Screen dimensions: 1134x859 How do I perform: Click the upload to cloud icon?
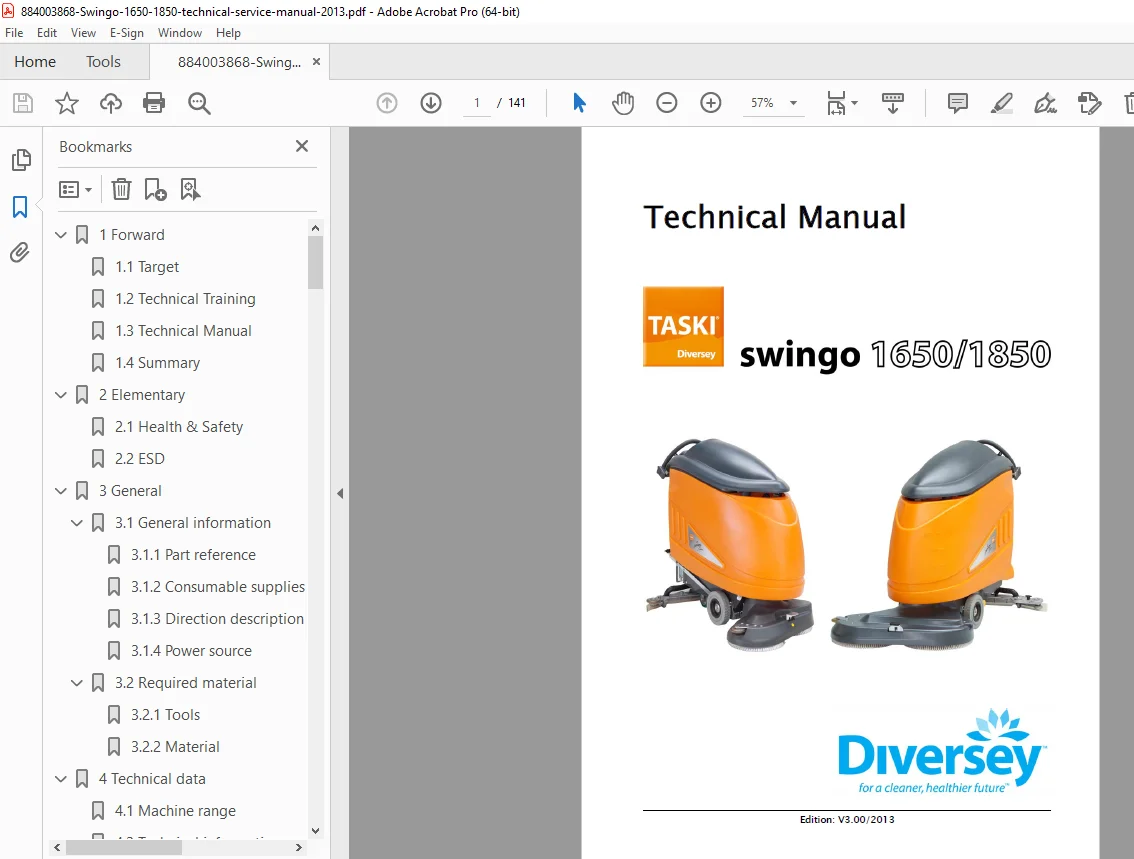click(x=111, y=103)
